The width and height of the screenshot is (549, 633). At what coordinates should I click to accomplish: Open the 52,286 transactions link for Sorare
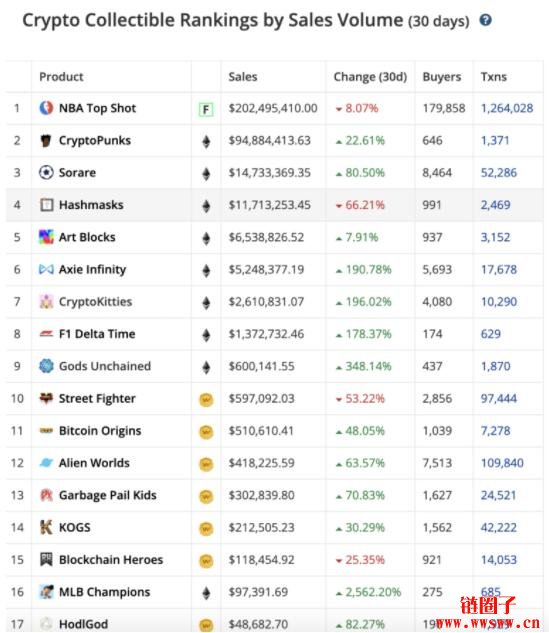click(499, 172)
